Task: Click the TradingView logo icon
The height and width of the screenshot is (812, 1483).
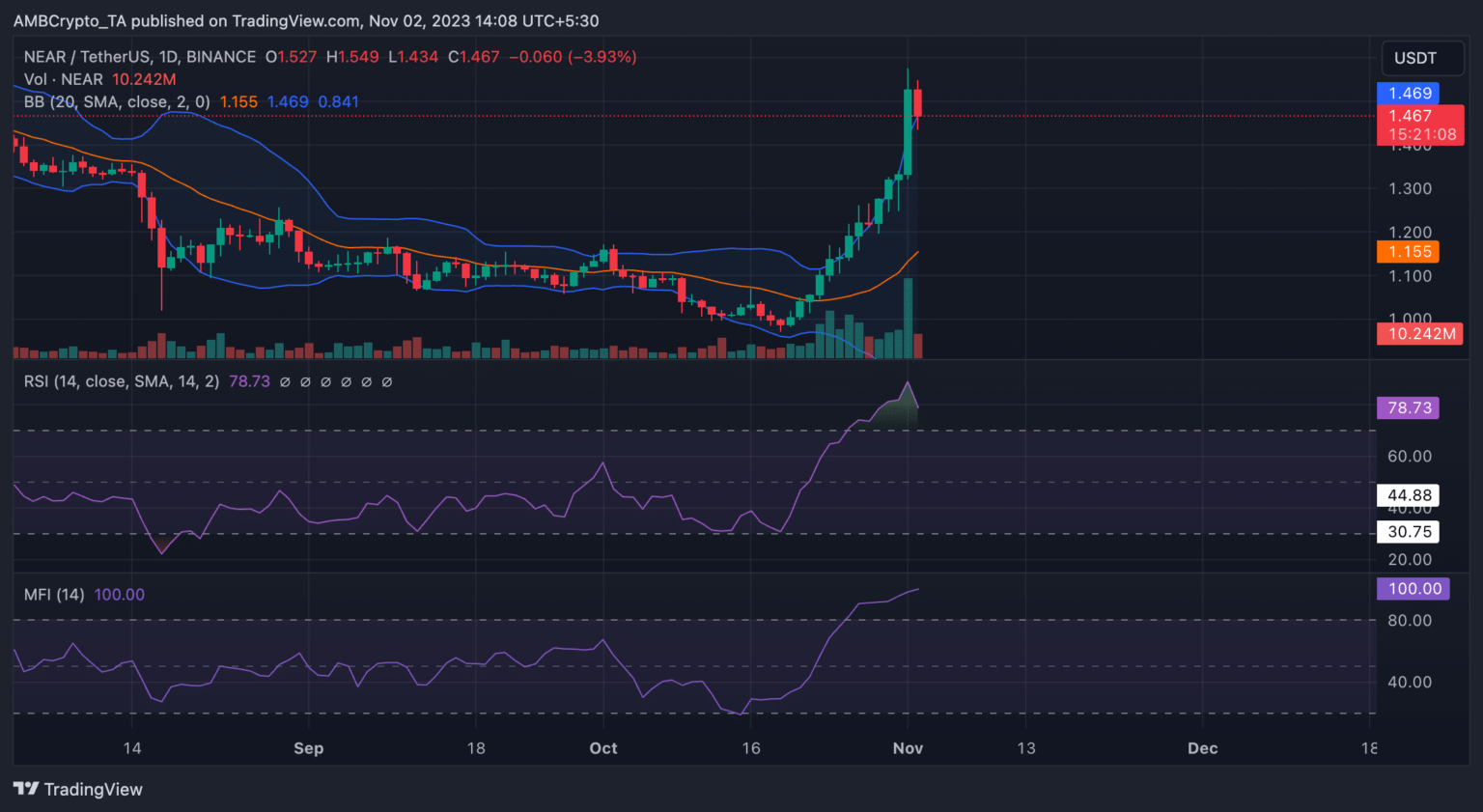Action: 26,789
